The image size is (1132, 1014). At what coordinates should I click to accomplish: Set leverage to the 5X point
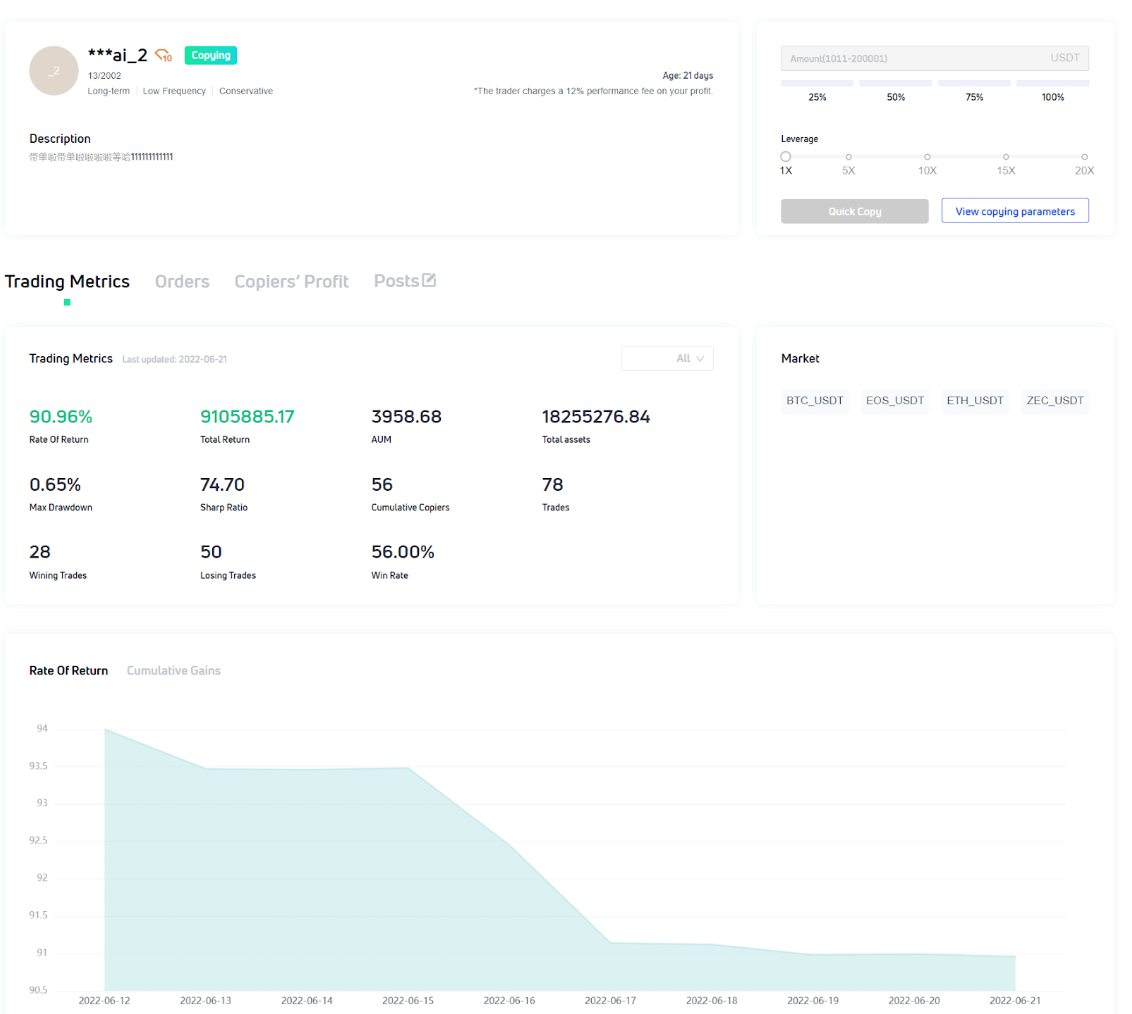pyautogui.click(x=848, y=157)
